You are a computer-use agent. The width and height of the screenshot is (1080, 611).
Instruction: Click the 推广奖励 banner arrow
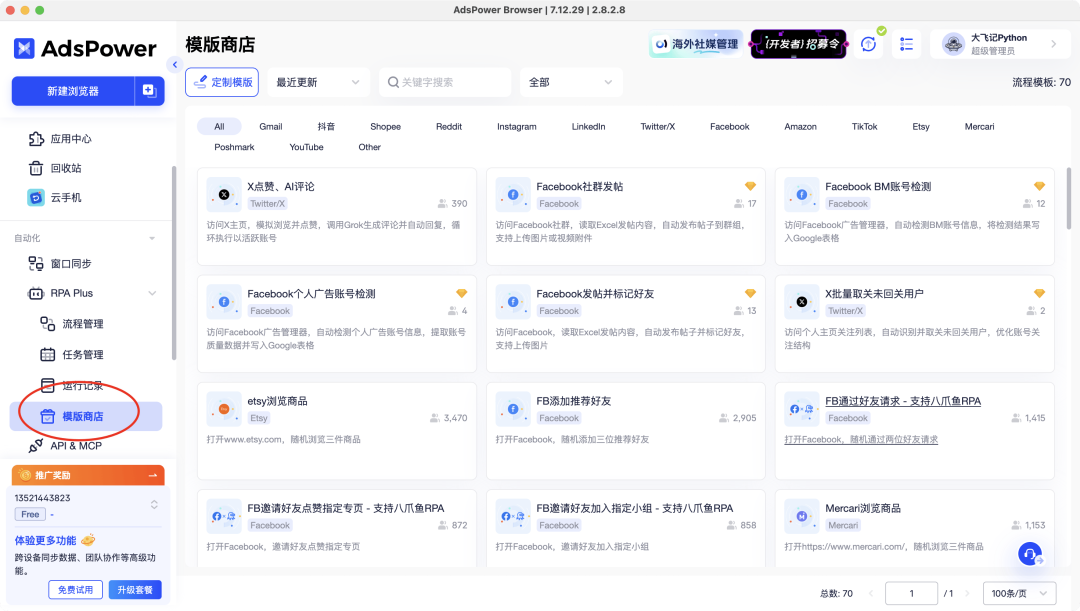153,475
